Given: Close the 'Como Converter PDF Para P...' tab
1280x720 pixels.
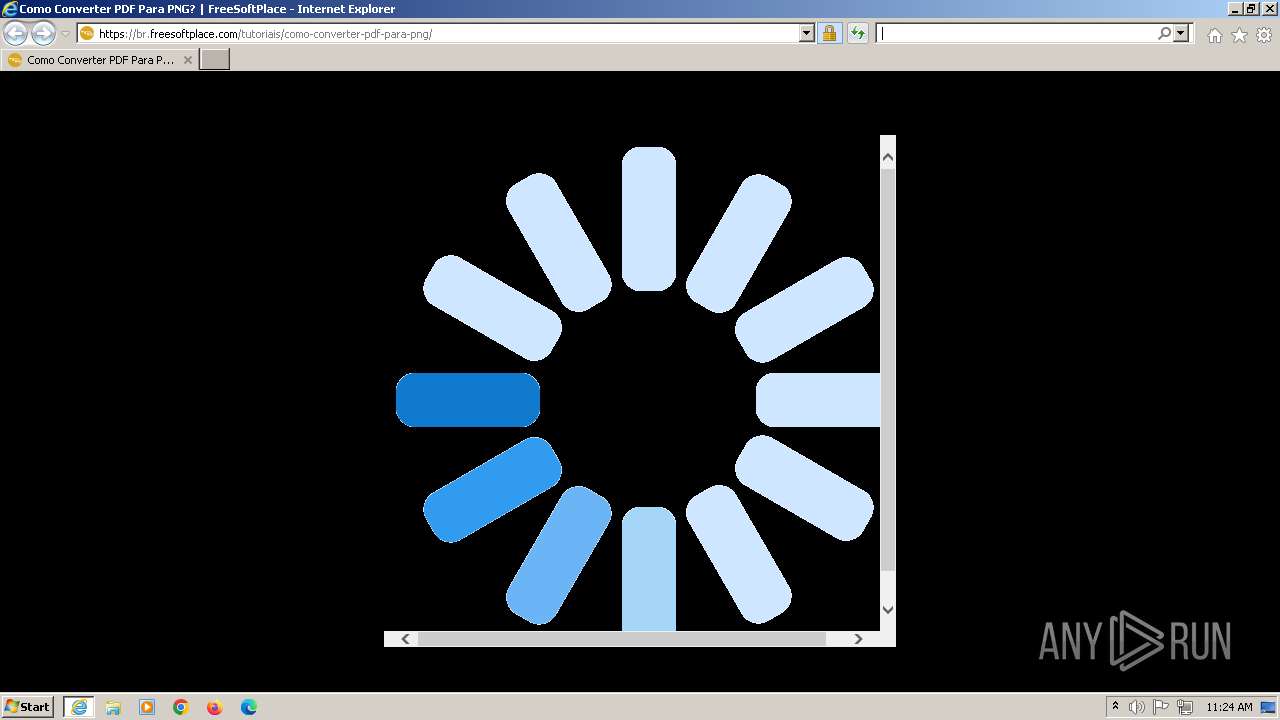Looking at the screenshot, I should pos(188,60).
